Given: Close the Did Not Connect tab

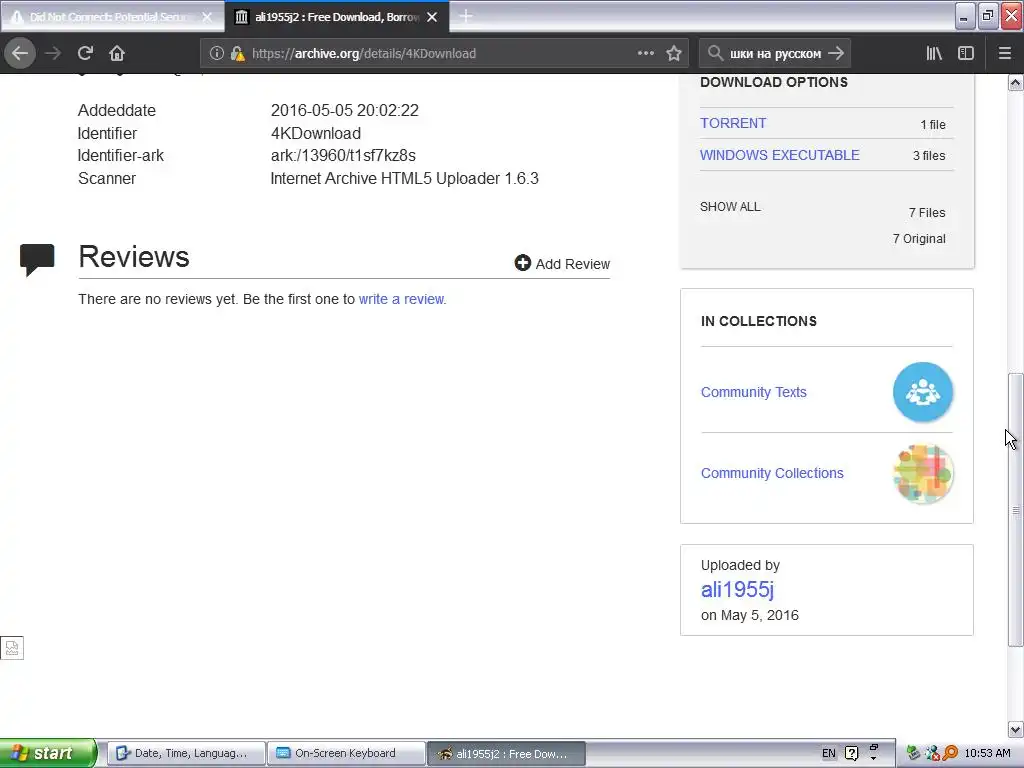Looking at the screenshot, I should [x=207, y=17].
